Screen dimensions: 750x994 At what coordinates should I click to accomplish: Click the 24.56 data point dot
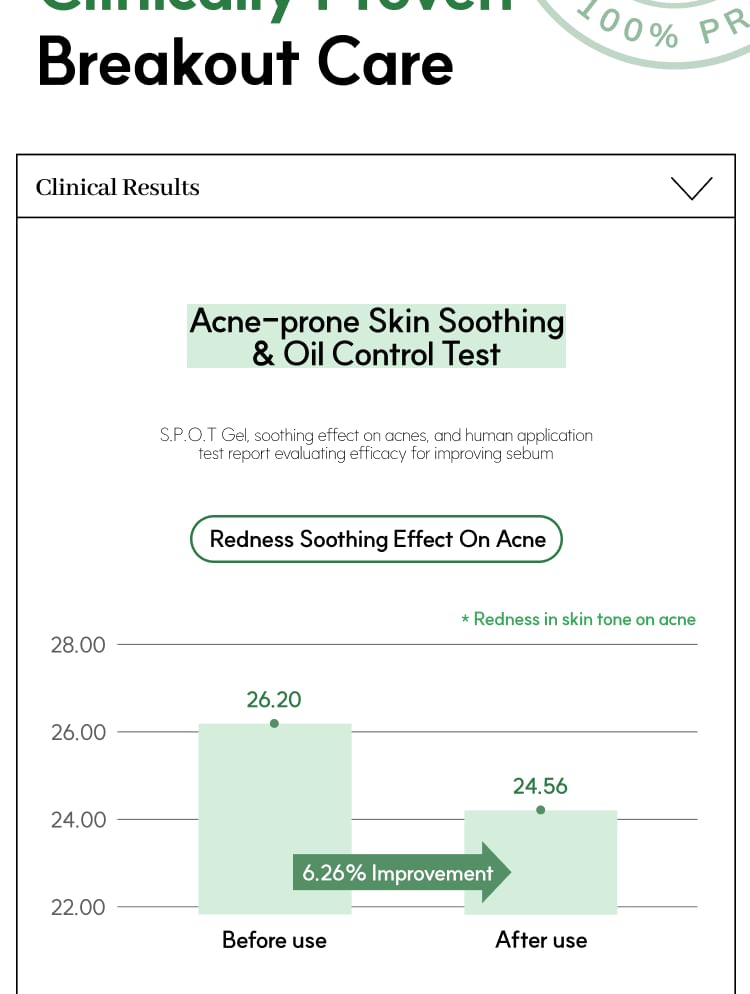540,810
